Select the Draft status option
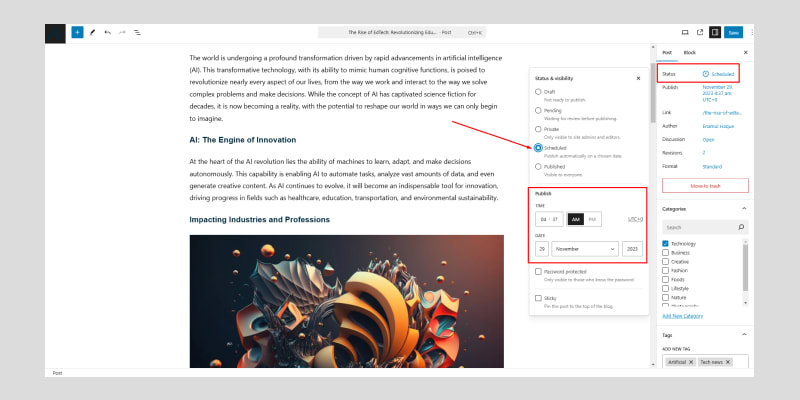This screenshot has height=400, width=800. (538, 92)
